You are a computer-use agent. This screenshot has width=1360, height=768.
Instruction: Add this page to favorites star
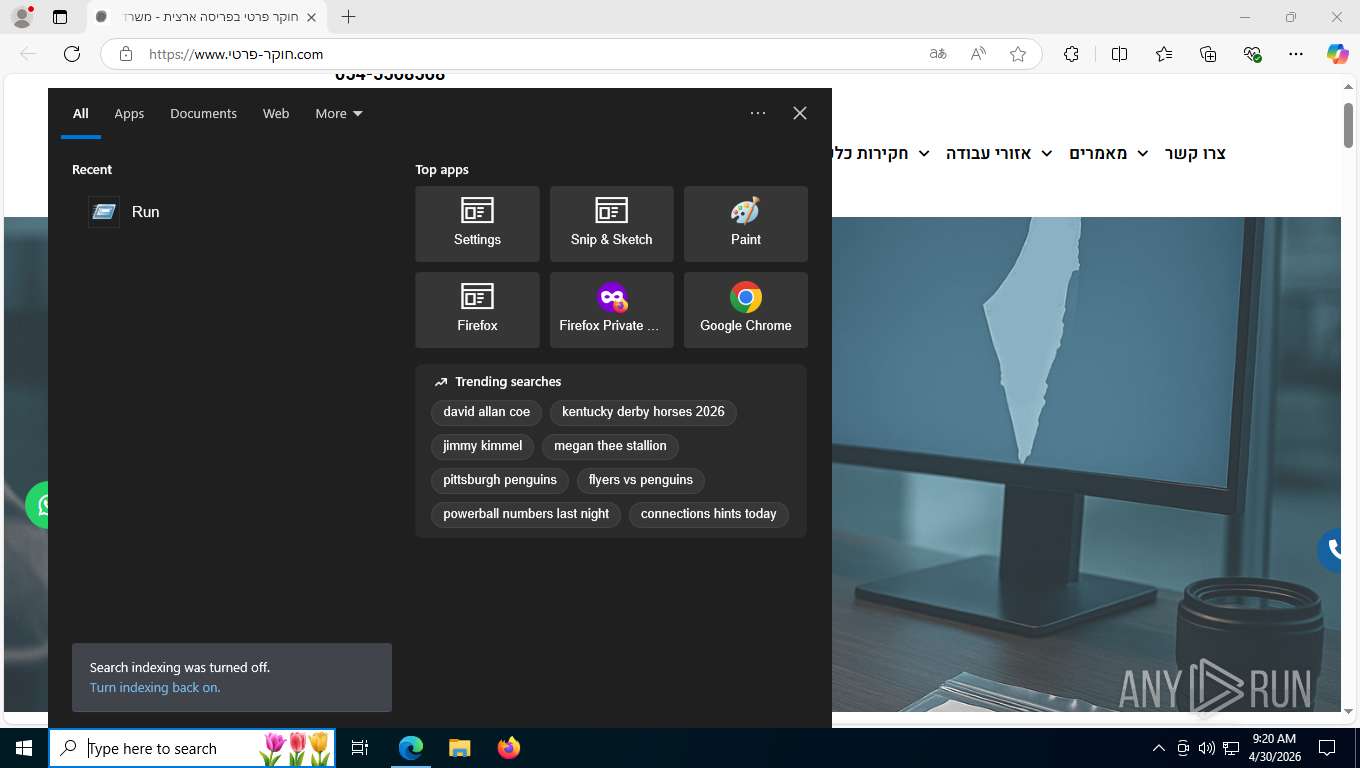(1018, 54)
